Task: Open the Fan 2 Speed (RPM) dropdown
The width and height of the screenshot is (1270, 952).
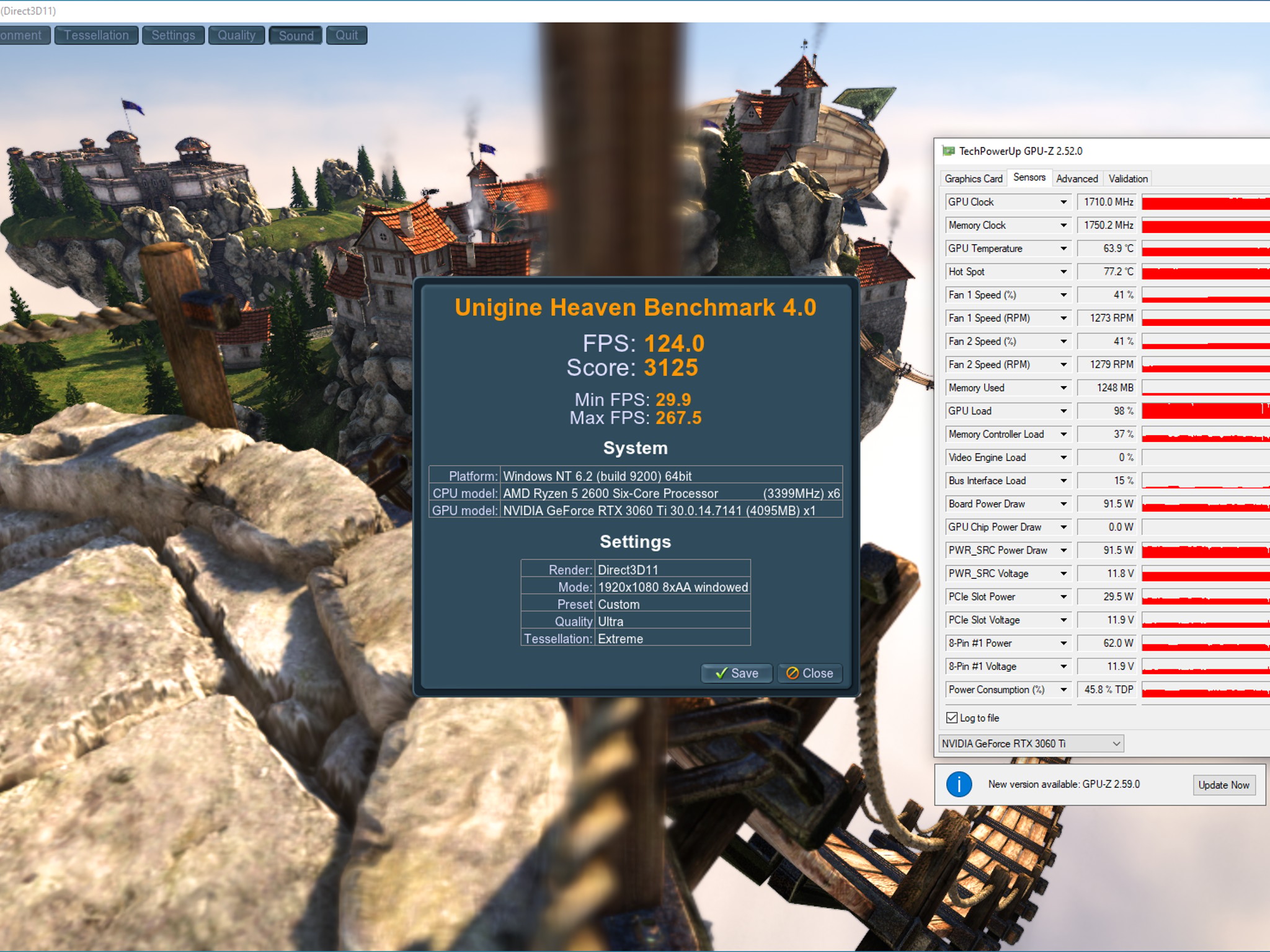Action: point(1064,365)
